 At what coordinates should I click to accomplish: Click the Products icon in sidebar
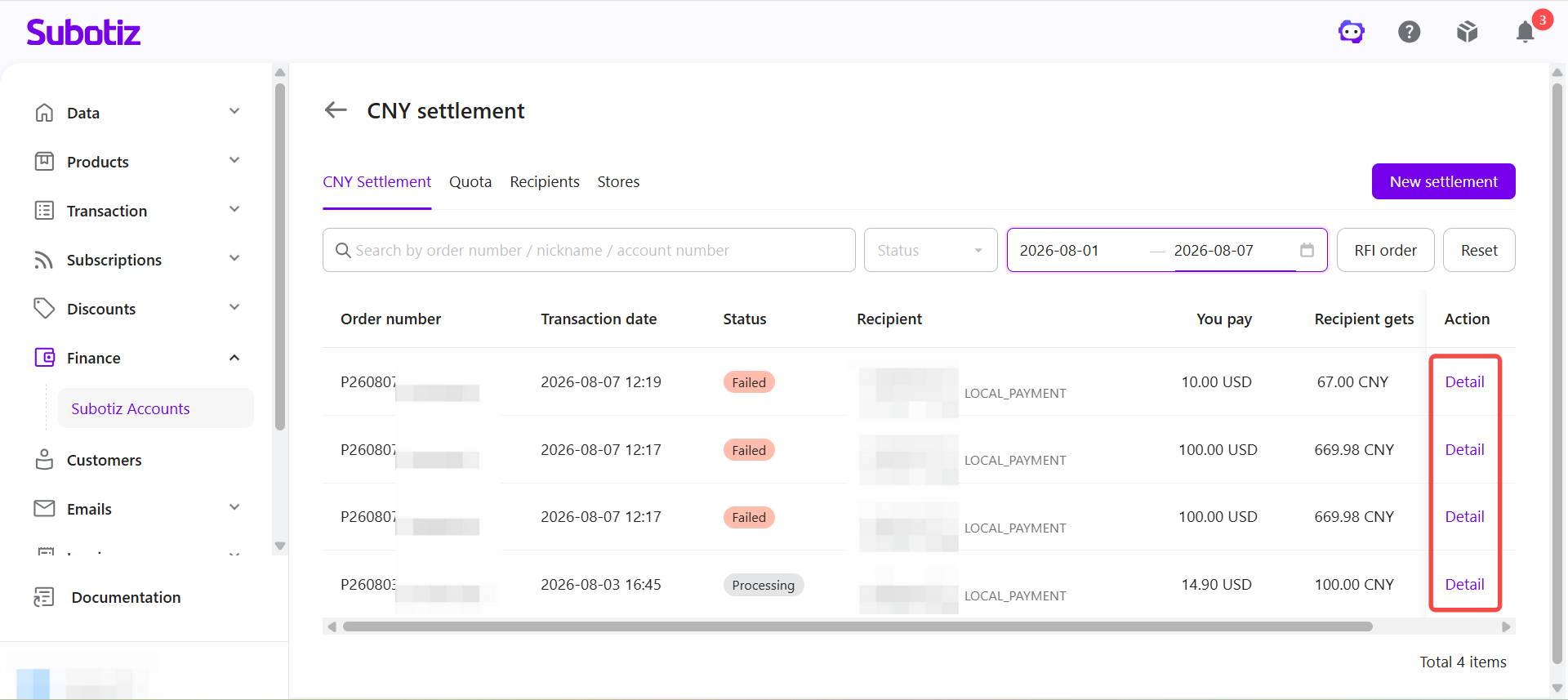(44, 162)
